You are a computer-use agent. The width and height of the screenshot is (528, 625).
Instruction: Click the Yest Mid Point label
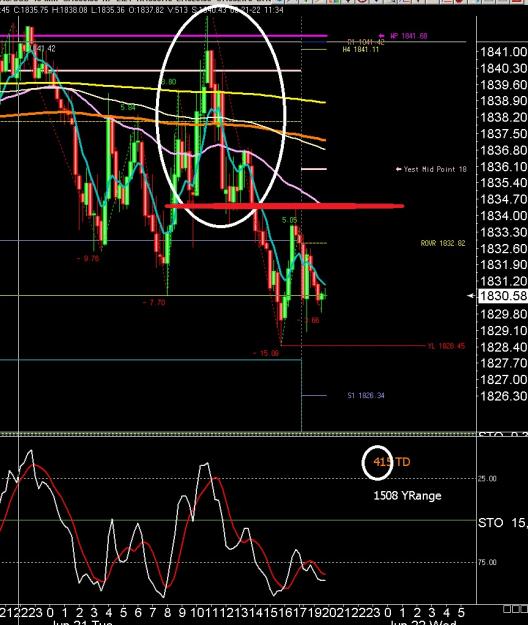pos(435,169)
